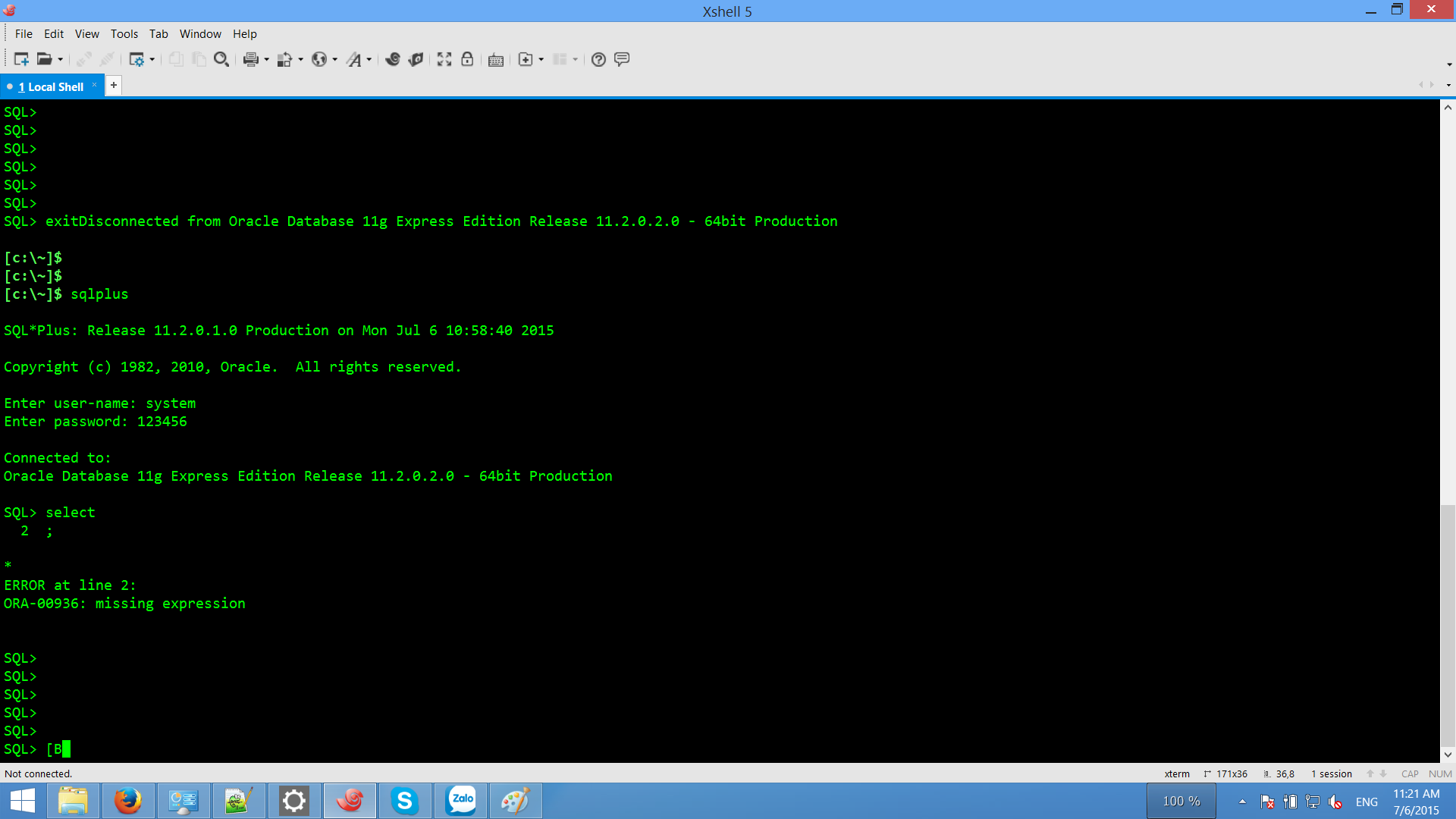The image size is (1456, 819).
Task: Launch Xftp with swirl icon
Action: [x=393, y=59]
